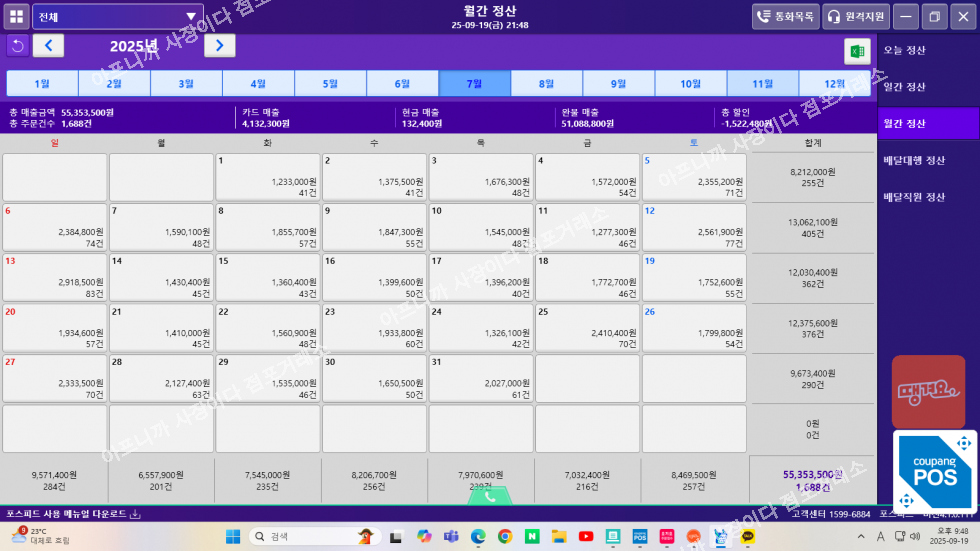980x551 pixels.
Task: Open 배달직원 정산 in the sidebar
Action: pyautogui.click(x=913, y=197)
